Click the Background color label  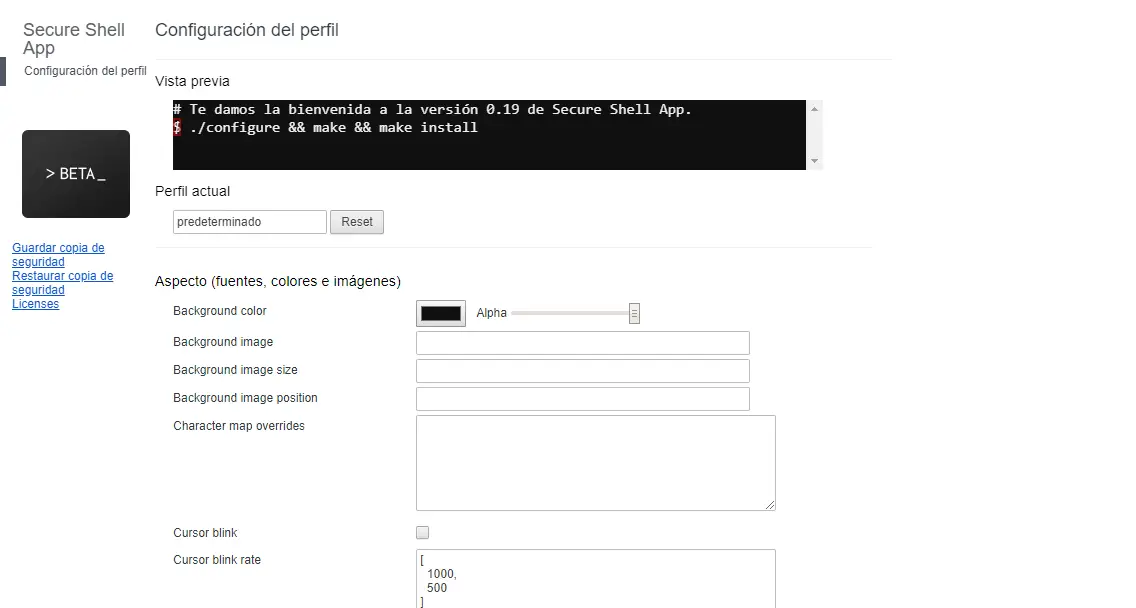pos(220,311)
